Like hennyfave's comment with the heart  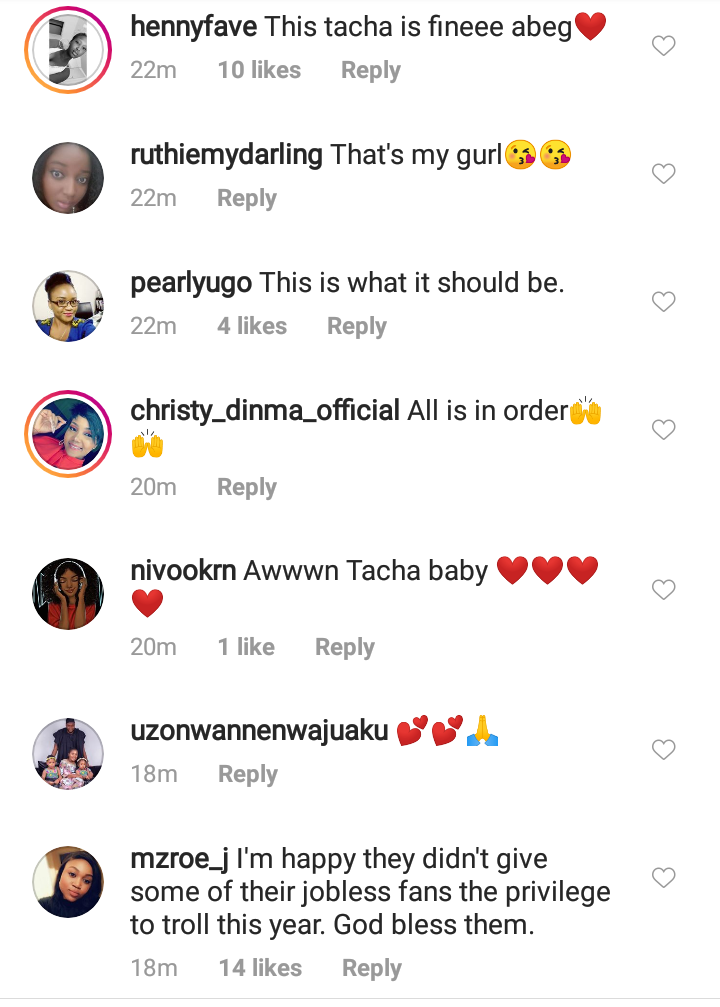(x=663, y=46)
